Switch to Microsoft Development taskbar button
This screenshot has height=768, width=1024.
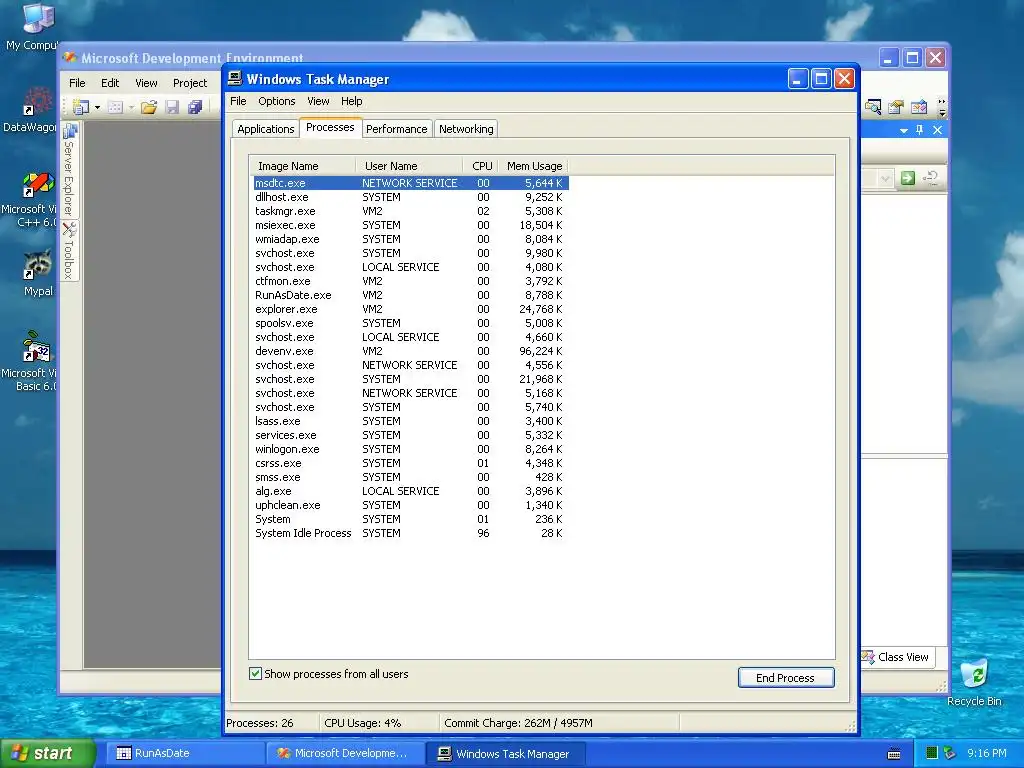tap(345, 754)
